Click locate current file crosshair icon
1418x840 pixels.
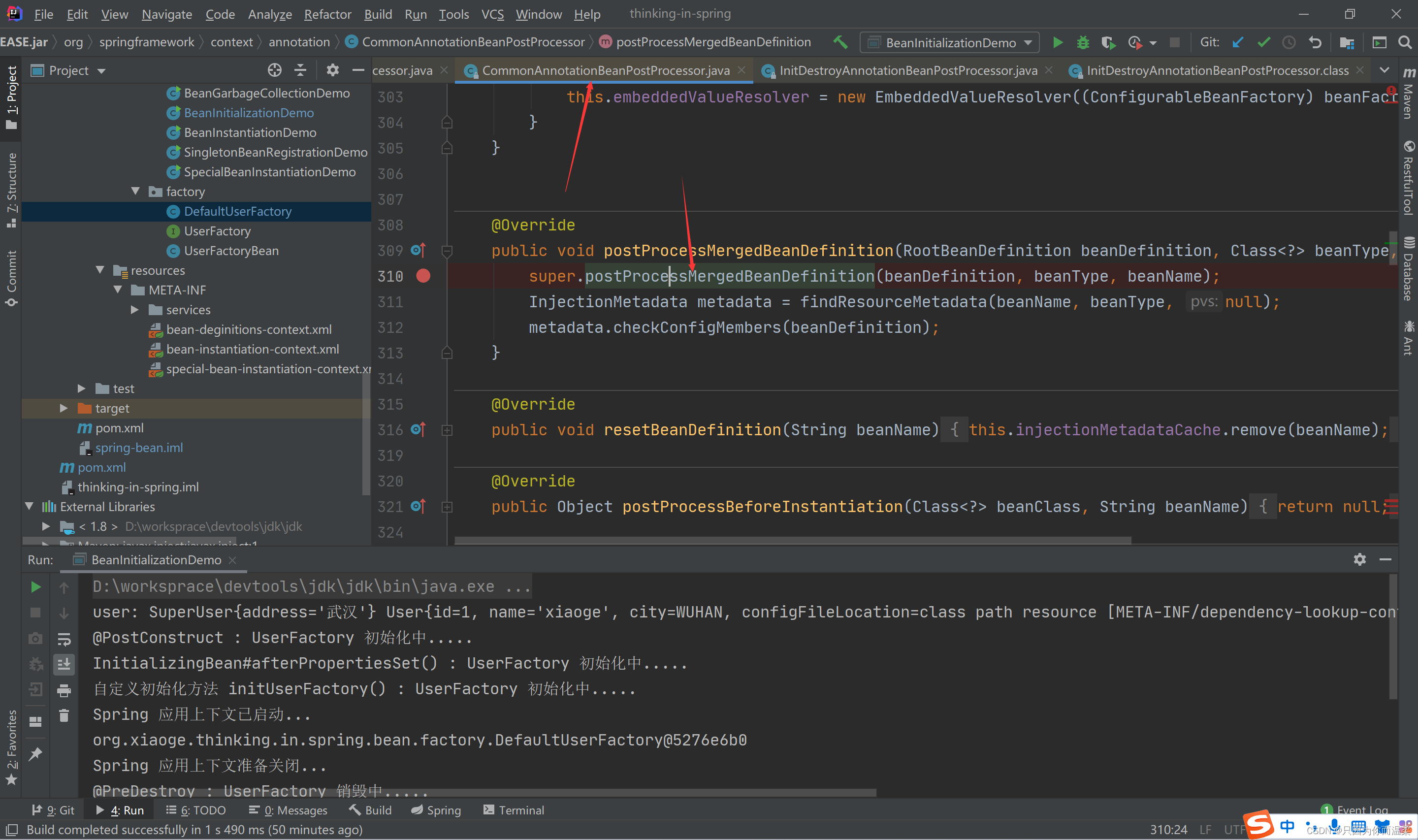click(x=274, y=70)
